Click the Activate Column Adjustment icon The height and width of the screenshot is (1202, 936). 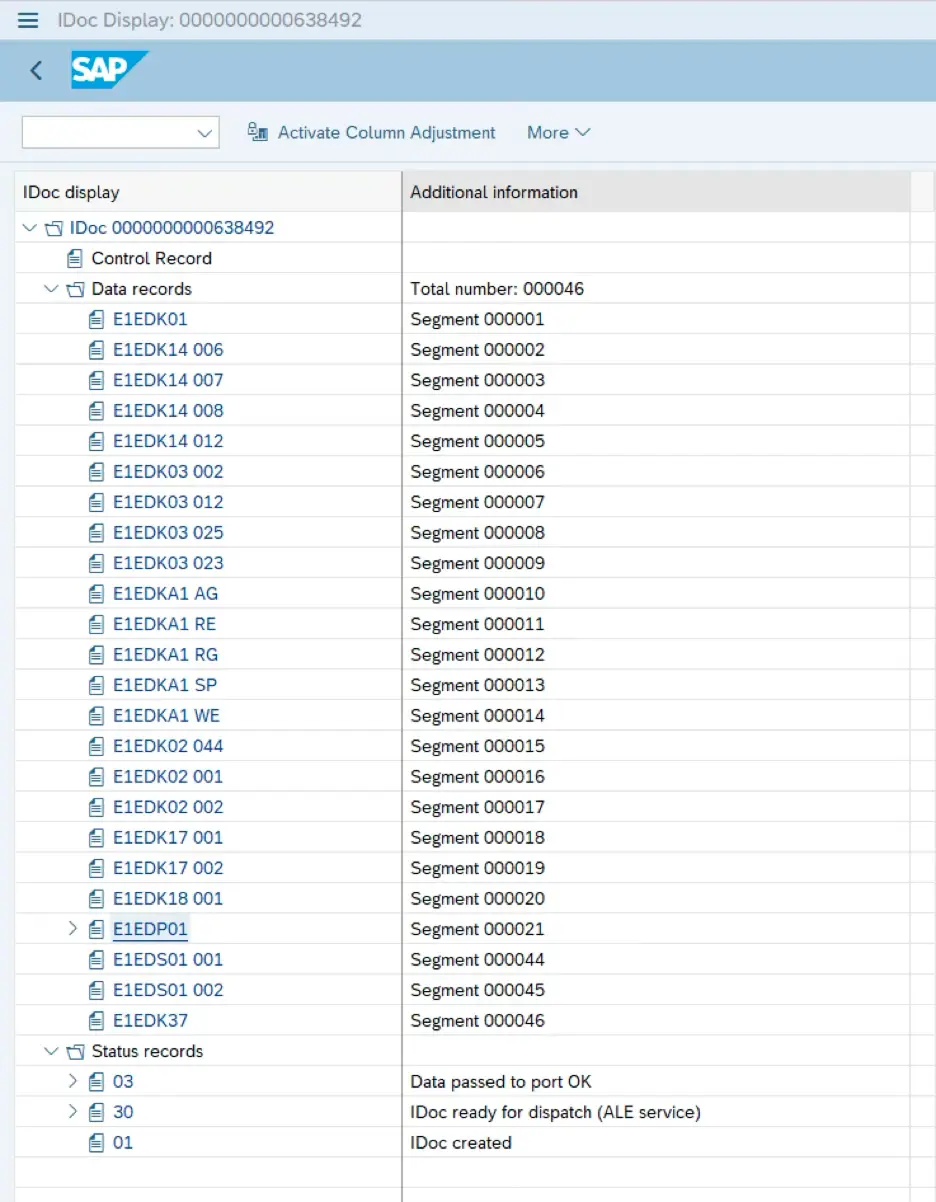(x=258, y=132)
